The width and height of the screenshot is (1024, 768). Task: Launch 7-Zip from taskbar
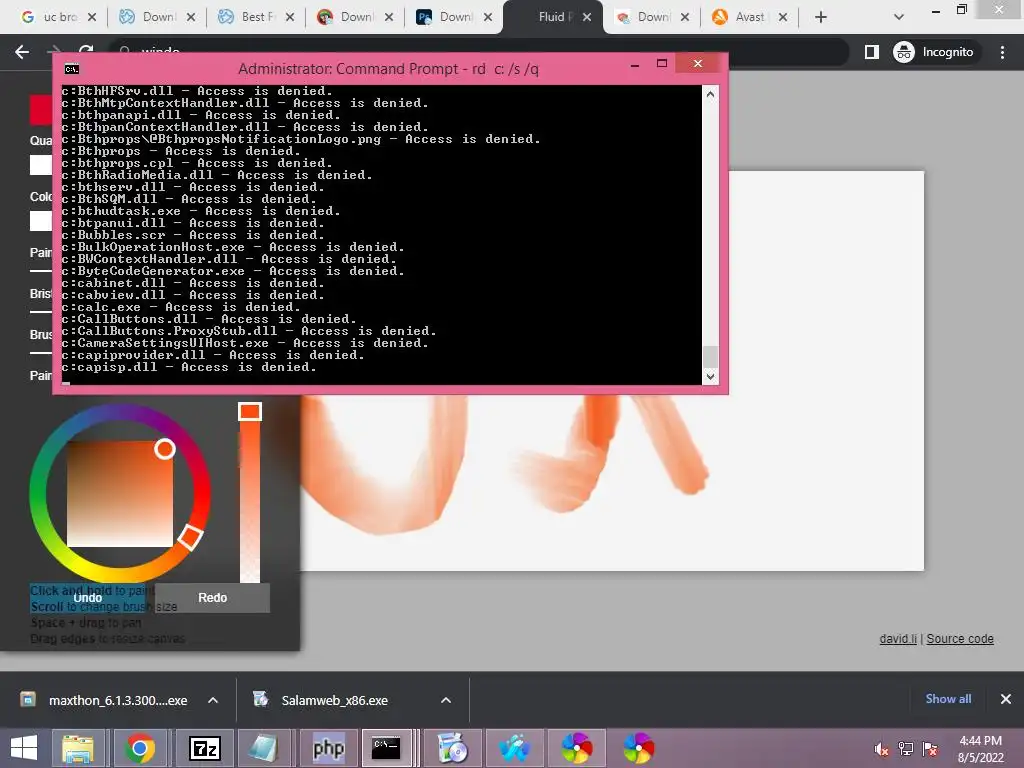pyautogui.click(x=204, y=748)
